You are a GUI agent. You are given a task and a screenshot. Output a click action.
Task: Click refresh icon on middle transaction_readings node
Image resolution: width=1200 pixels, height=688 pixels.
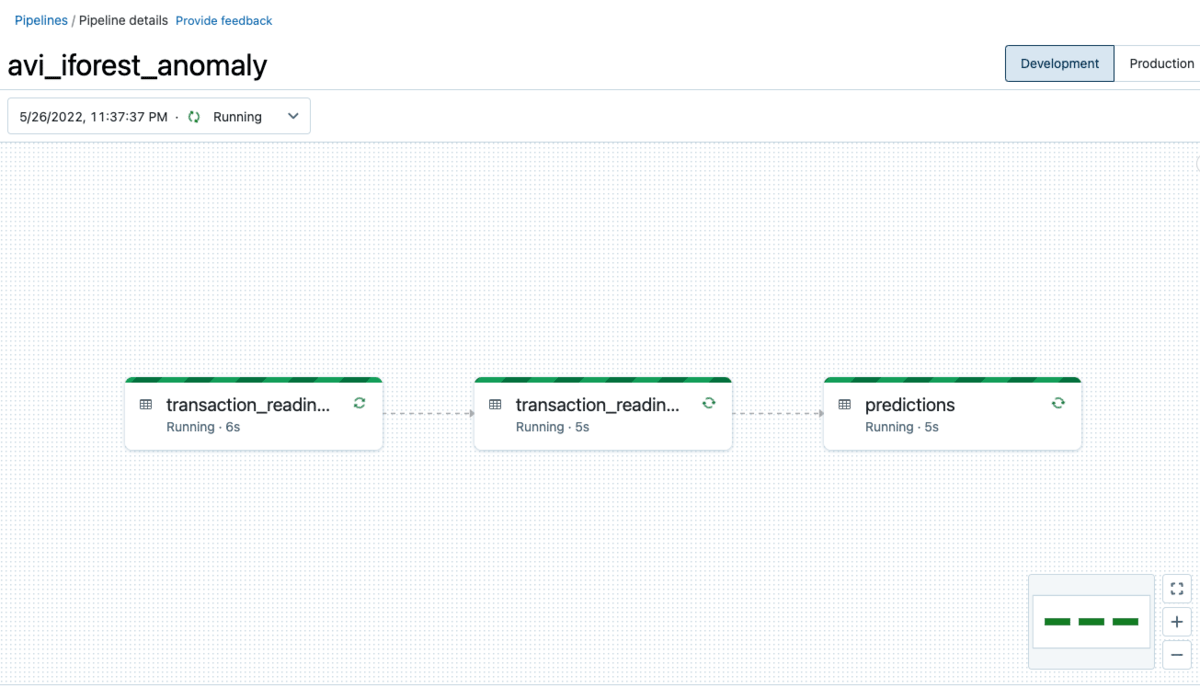pyautogui.click(x=708, y=403)
